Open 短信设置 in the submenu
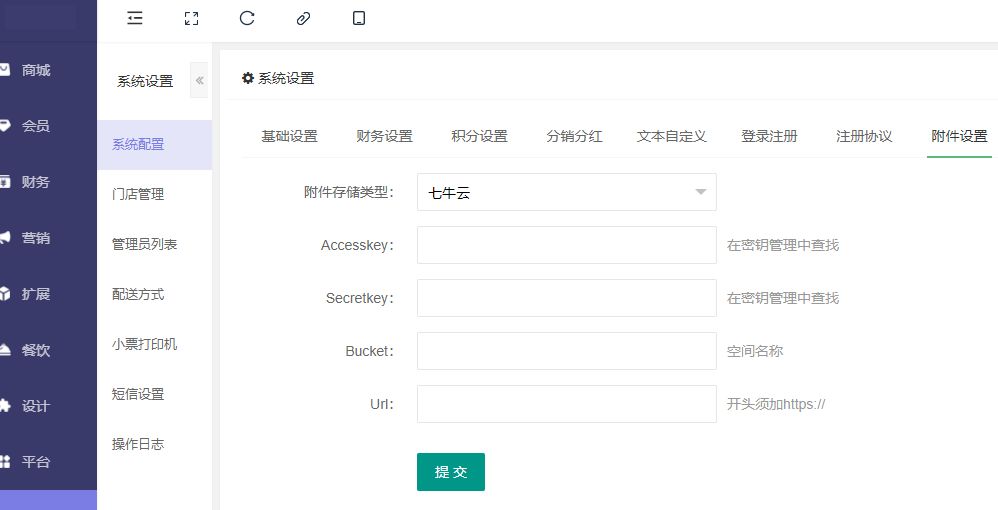Viewport: 998px width, 510px height. (x=138, y=394)
